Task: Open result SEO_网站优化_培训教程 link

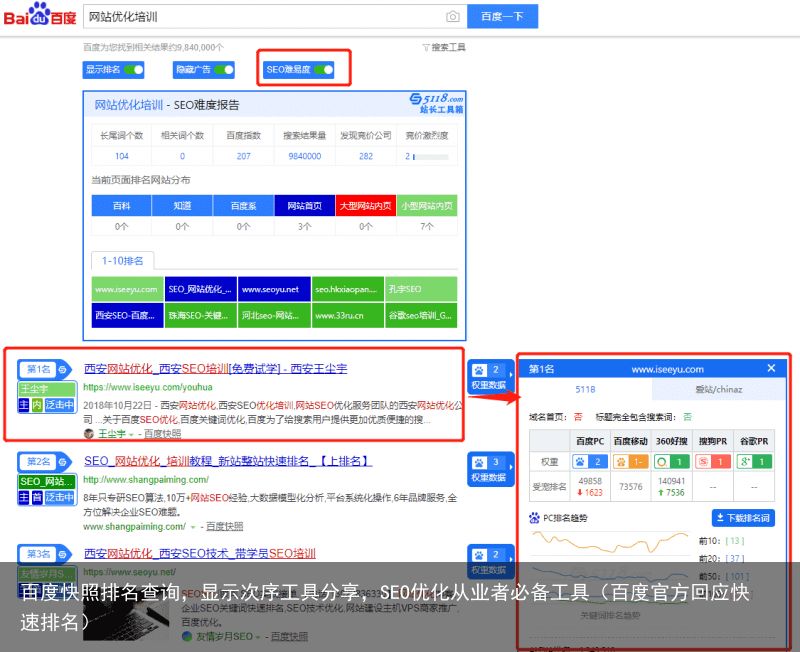Action: point(228,461)
